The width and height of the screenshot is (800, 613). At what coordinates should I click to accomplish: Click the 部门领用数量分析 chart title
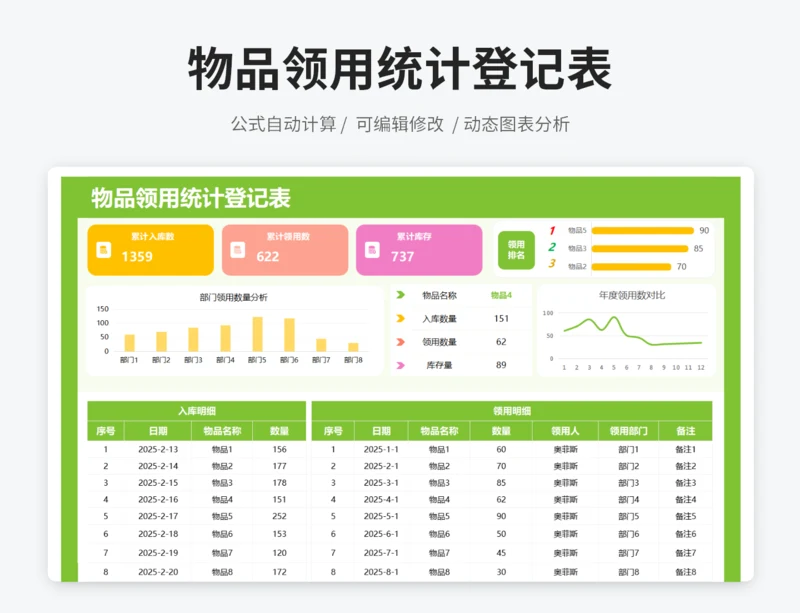click(233, 297)
